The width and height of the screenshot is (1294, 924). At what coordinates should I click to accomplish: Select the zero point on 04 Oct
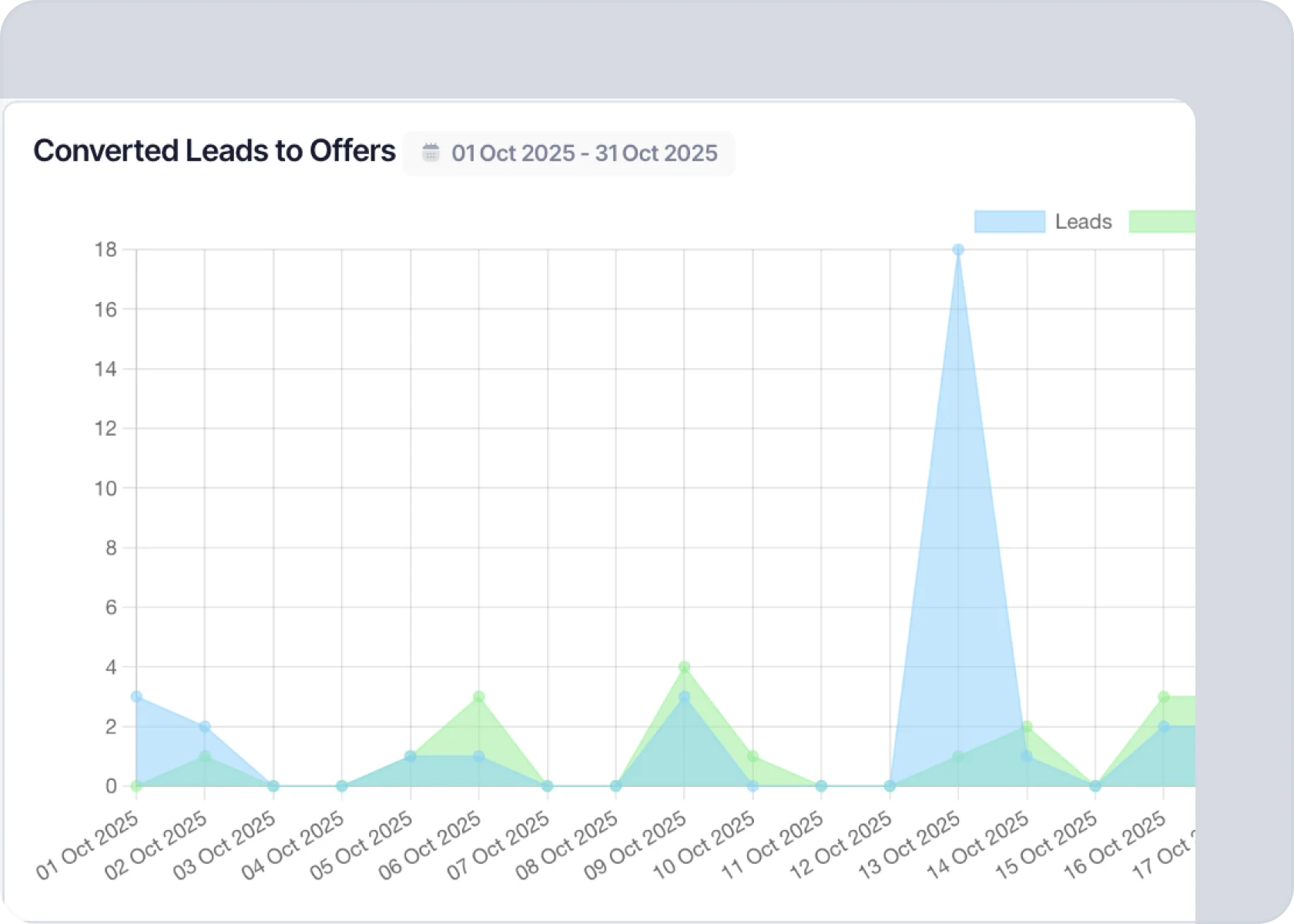pyautogui.click(x=342, y=786)
